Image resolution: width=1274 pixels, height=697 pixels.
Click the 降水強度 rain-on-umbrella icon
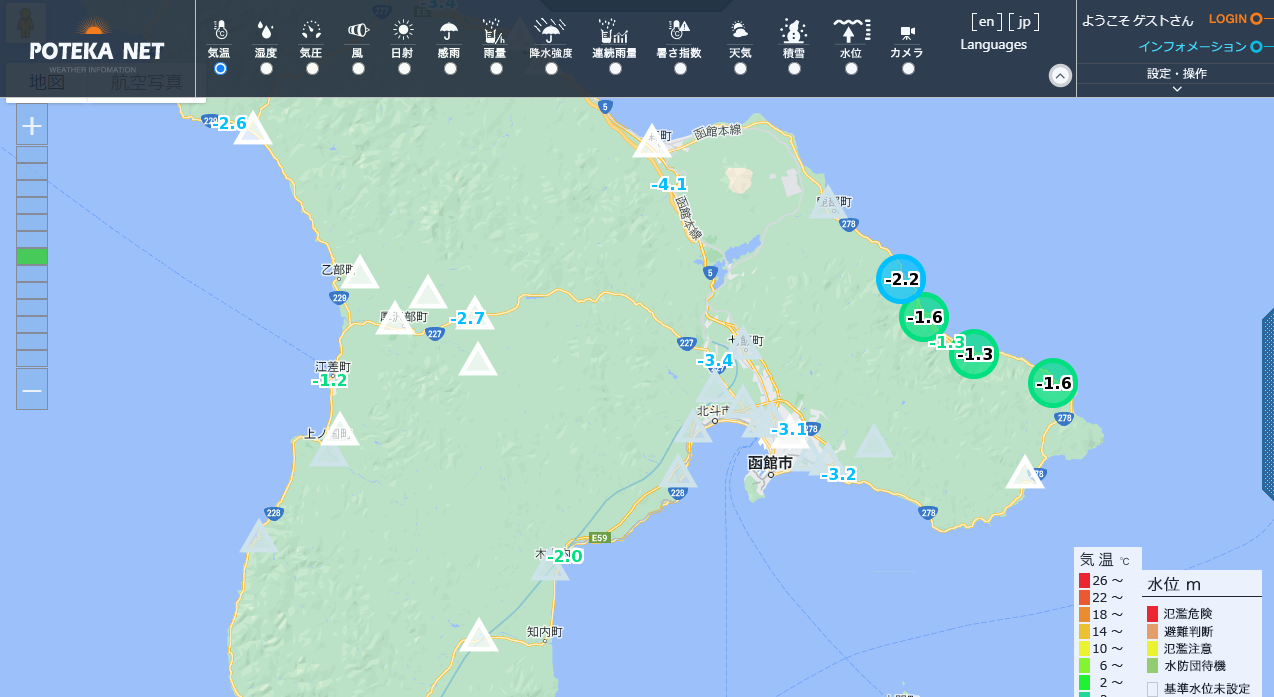[x=550, y=30]
